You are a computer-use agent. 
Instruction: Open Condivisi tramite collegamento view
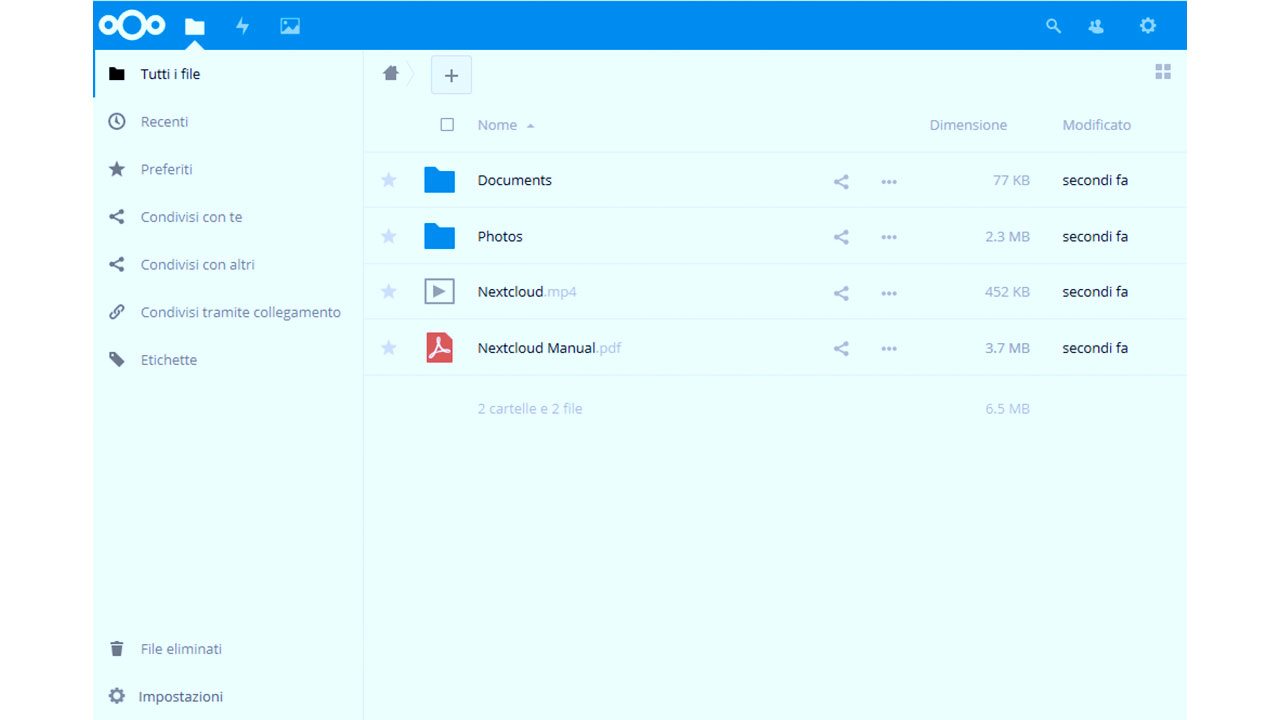[240, 312]
